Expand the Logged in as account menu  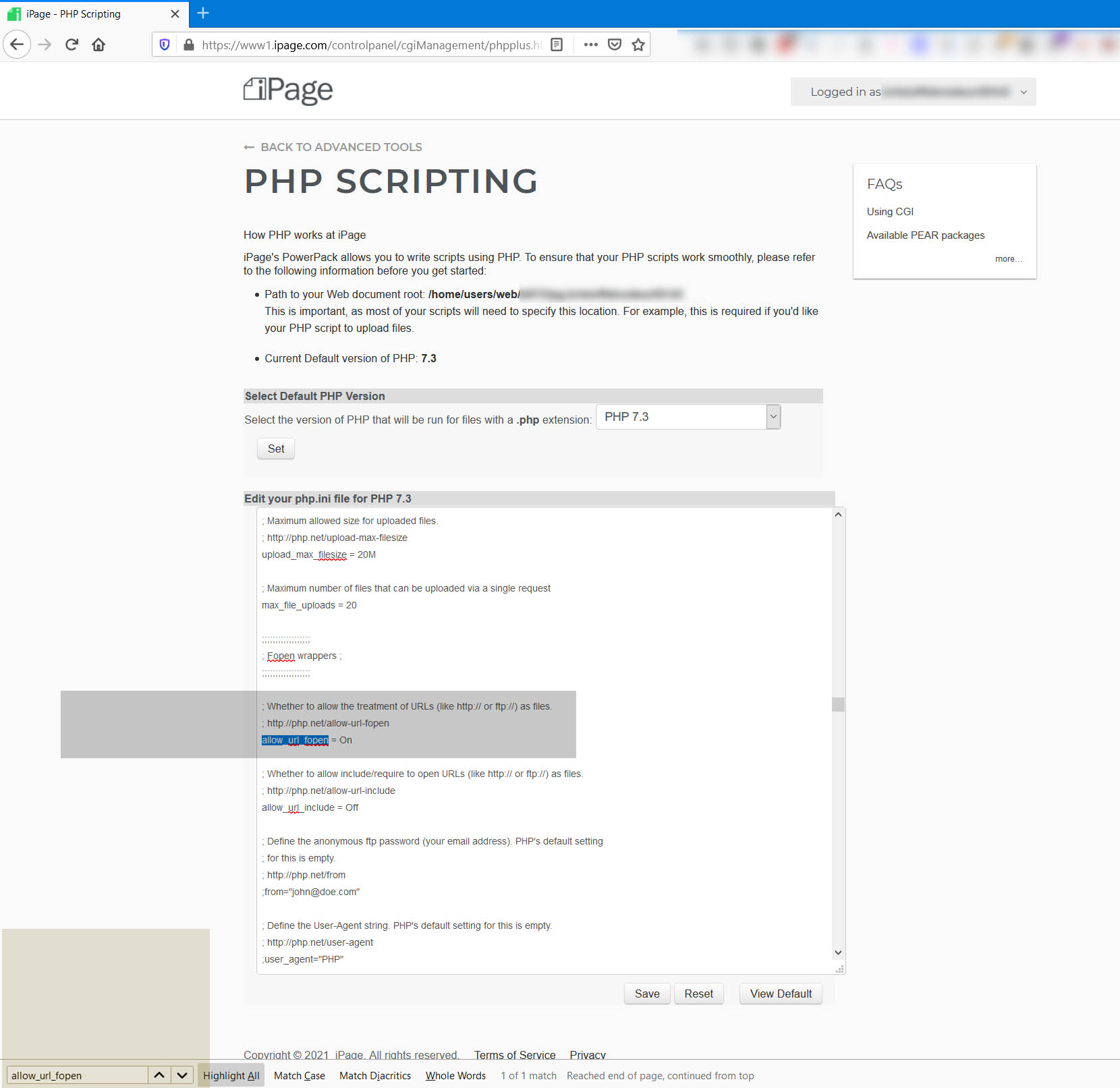pyautogui.click(x=913, y=92)
